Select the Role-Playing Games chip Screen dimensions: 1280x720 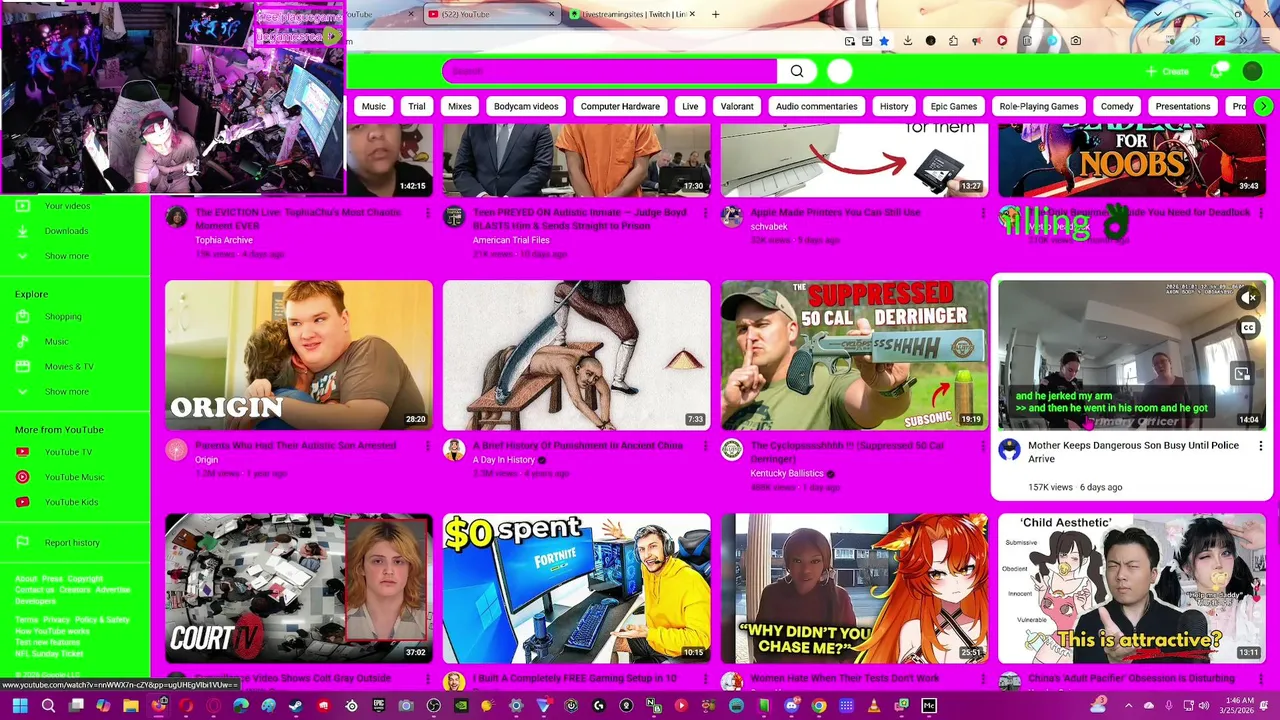click(x=1039, y=106)
